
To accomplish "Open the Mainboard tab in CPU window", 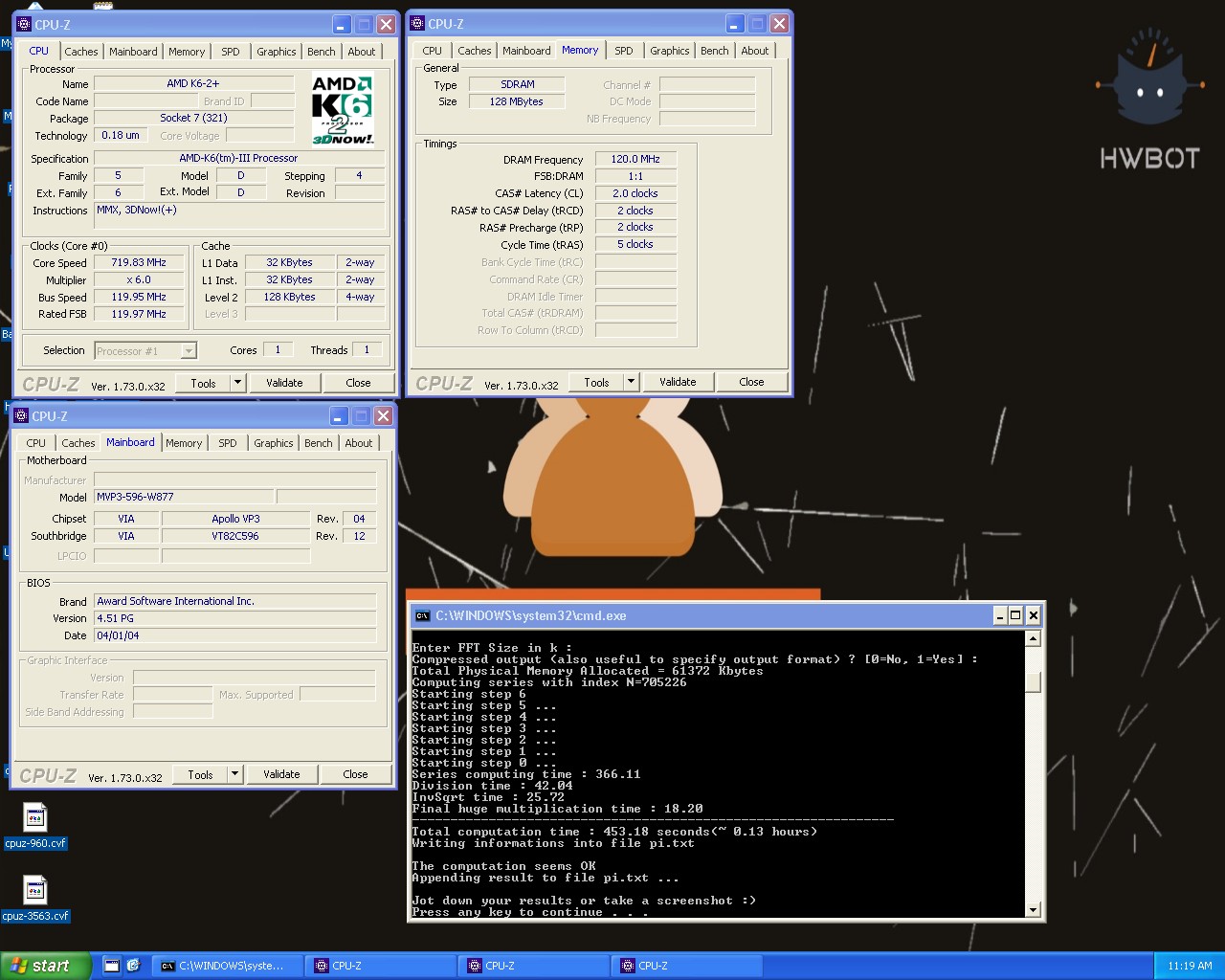I will coord(133,52).
